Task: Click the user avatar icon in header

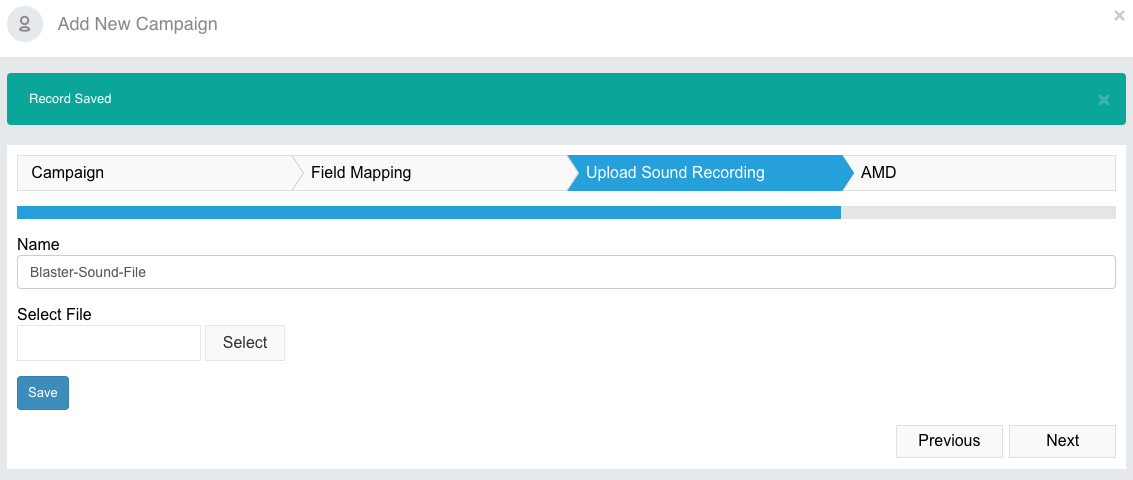Action: tap(25, 24)
